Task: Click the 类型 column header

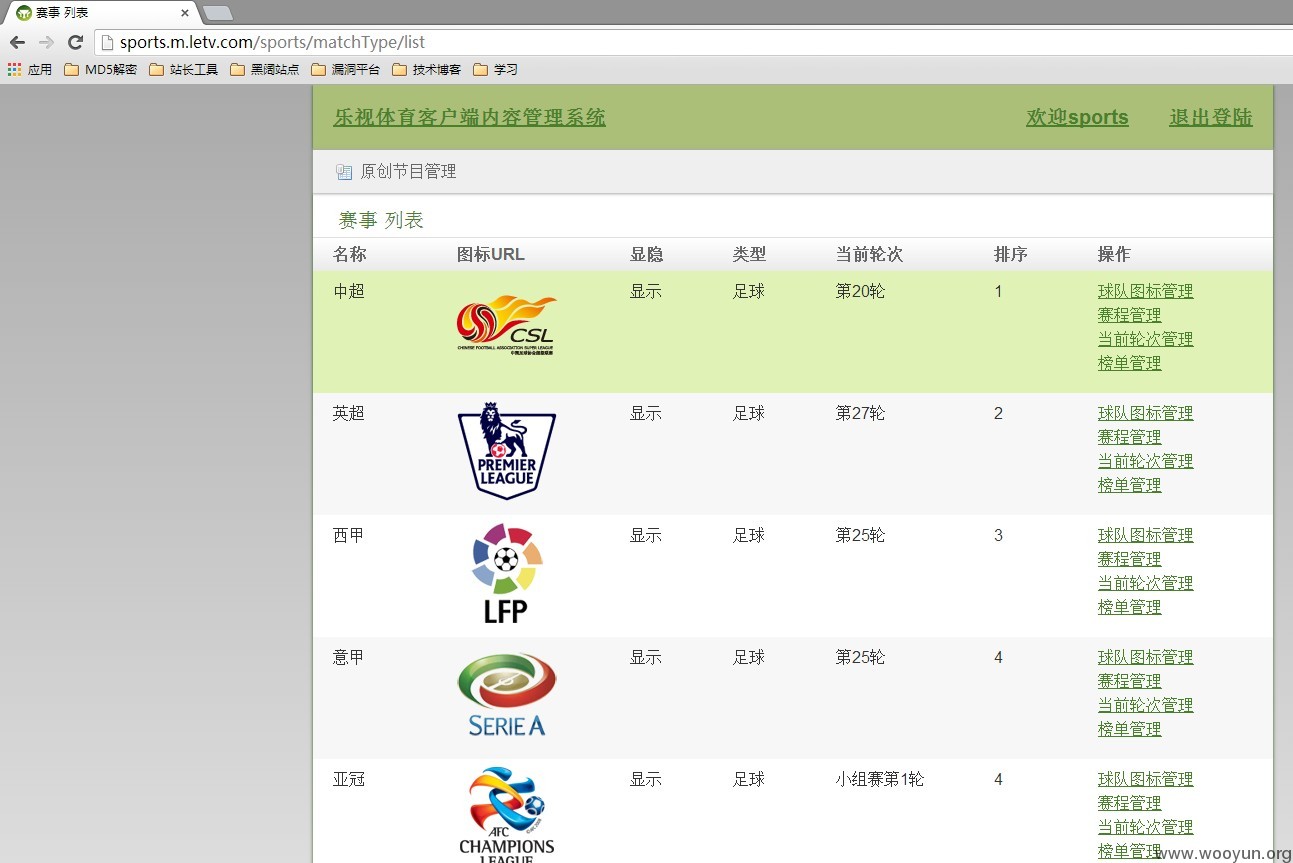Action: tap(749, 254)
